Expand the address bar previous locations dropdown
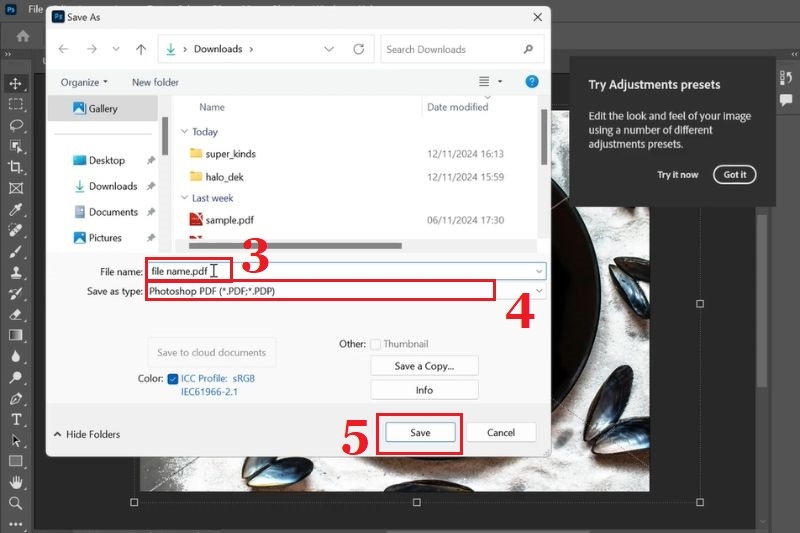The image size is (800, 533). click(x=329, y=49)
